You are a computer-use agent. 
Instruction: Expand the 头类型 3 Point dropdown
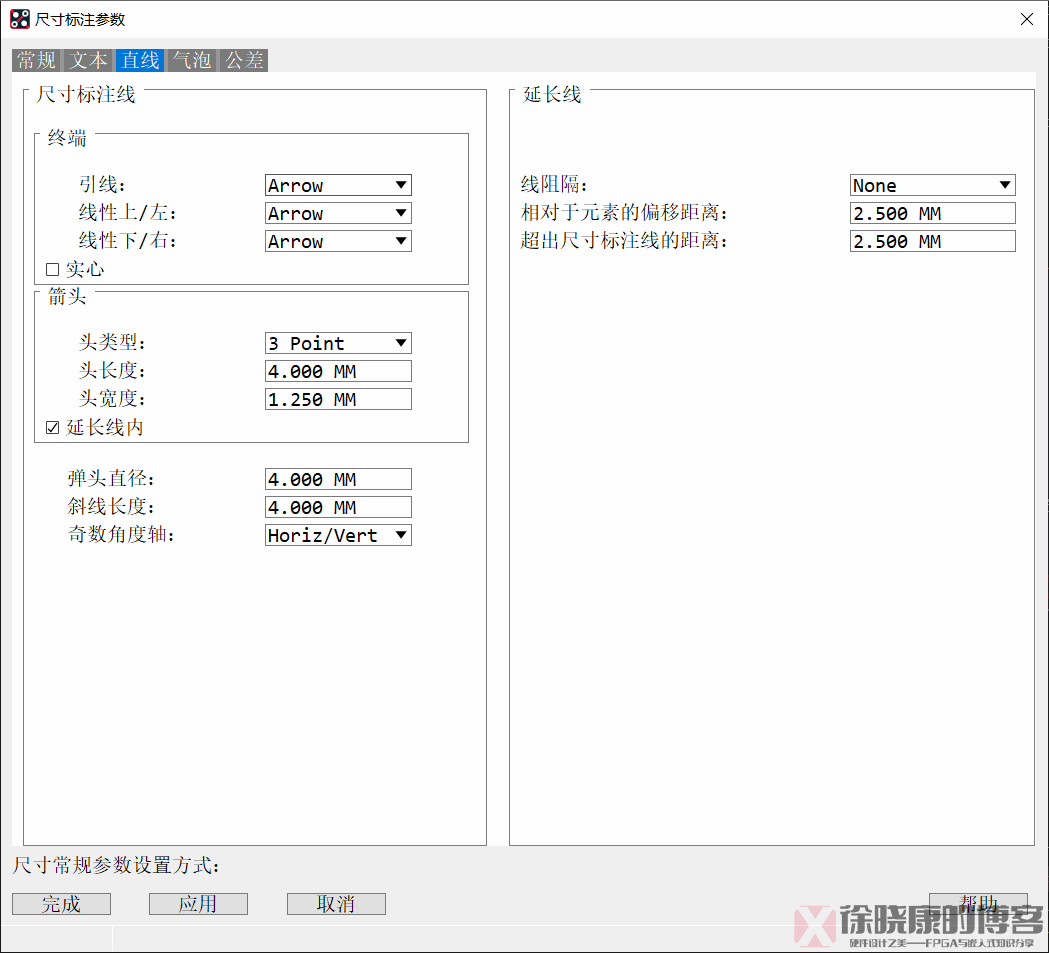coord(338,343)
